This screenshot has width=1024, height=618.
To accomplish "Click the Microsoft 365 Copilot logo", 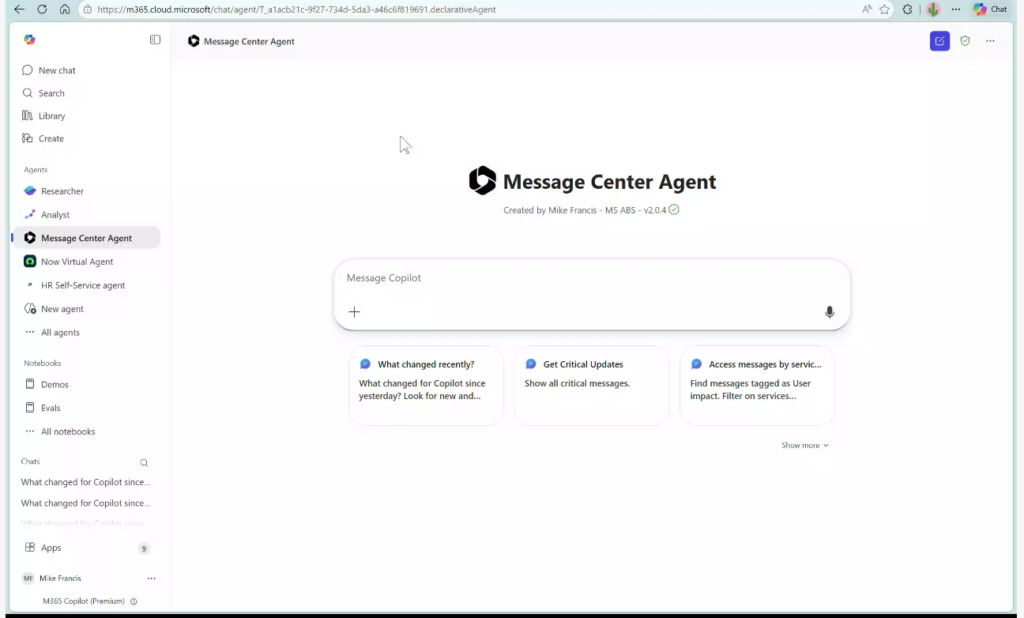I will [29, 40].
